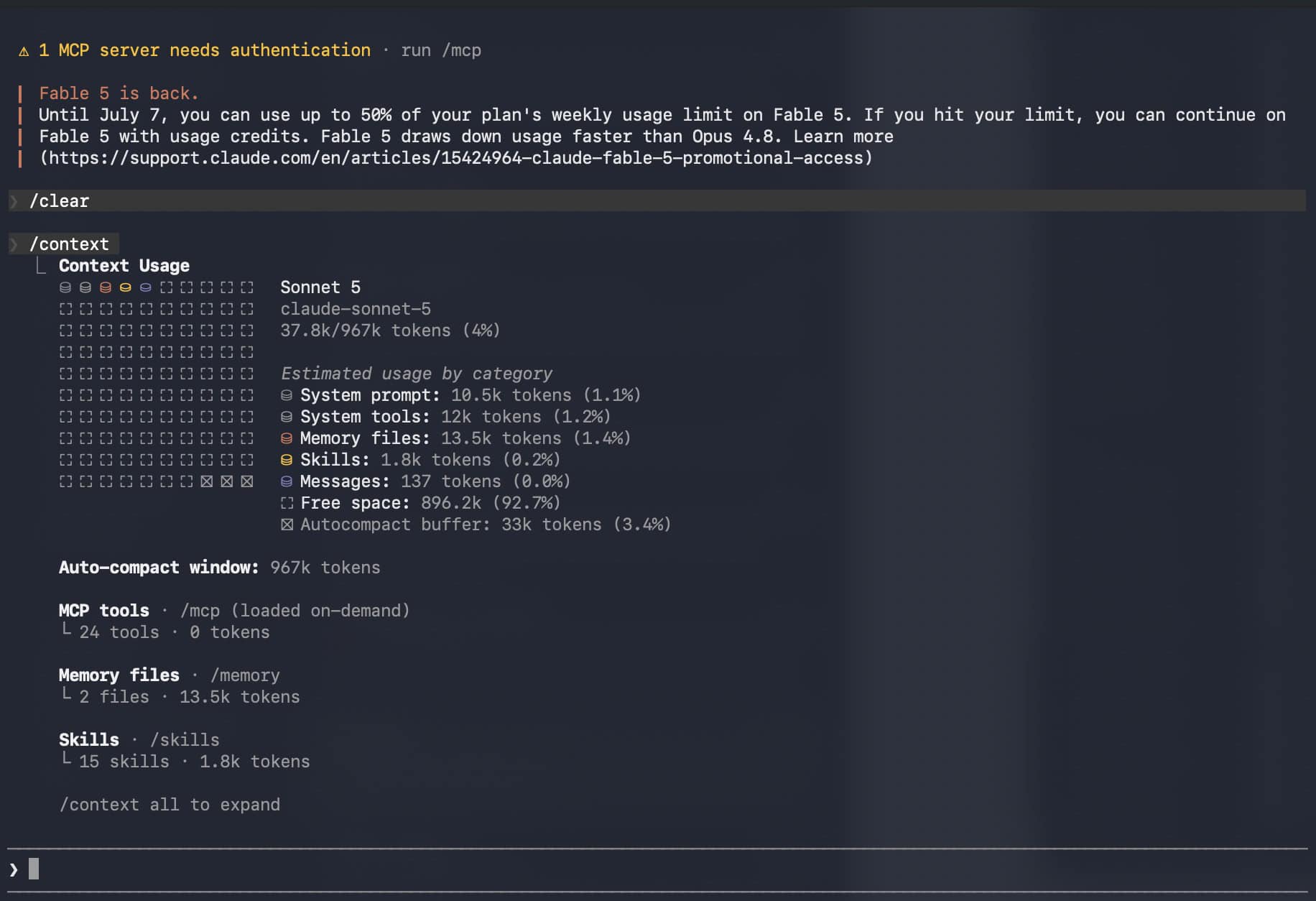Click the input prompt chevron at bottom

pos(14,869)
